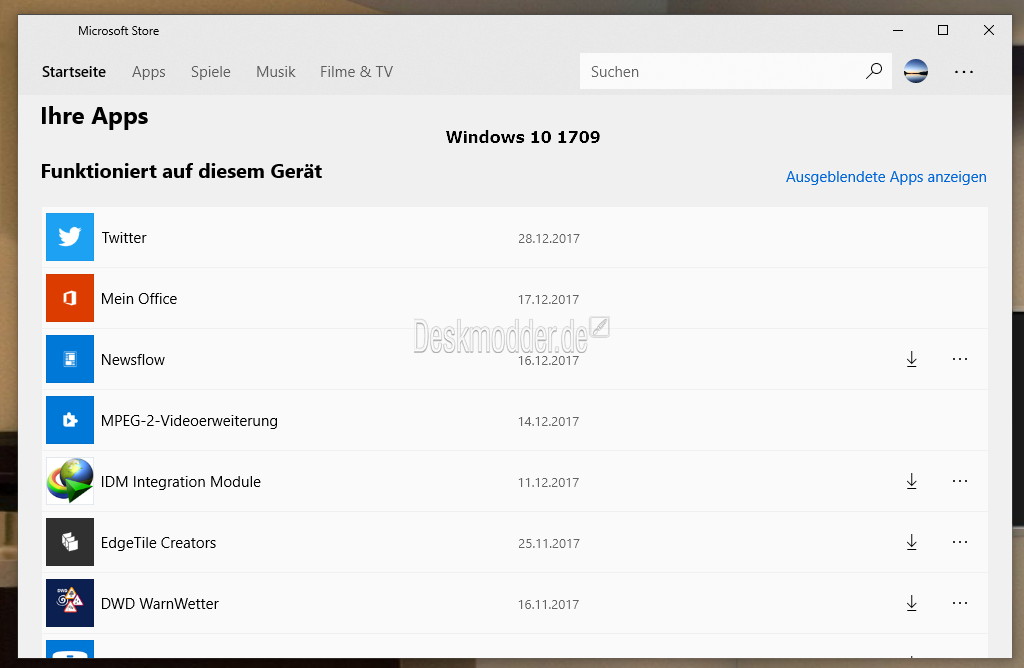Open more options for EdgeTile Creators

(x=960, y=542)
